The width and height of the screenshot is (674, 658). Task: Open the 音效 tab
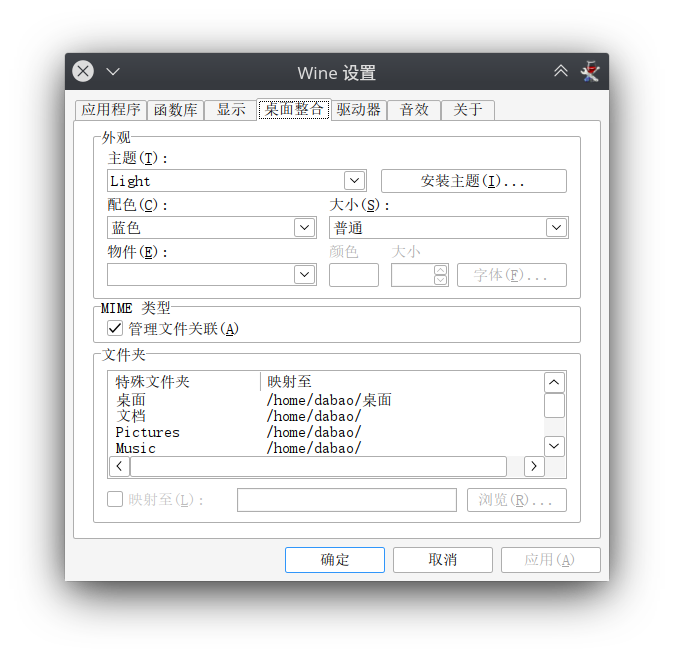[x=414, y=110]
